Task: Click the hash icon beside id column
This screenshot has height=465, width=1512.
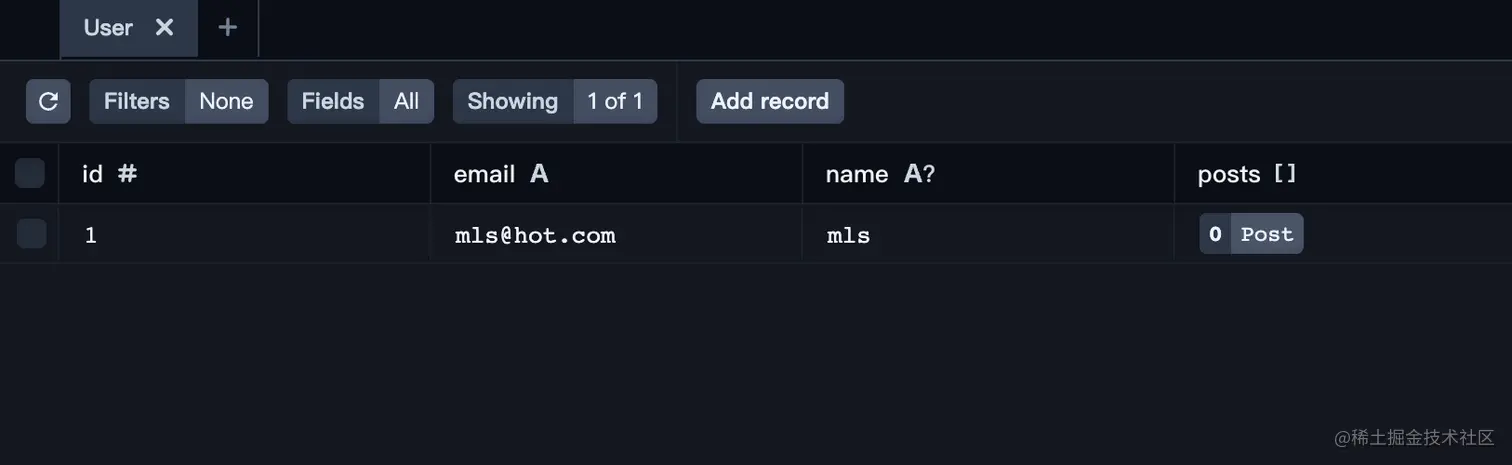Action: [x=127, y=174]
